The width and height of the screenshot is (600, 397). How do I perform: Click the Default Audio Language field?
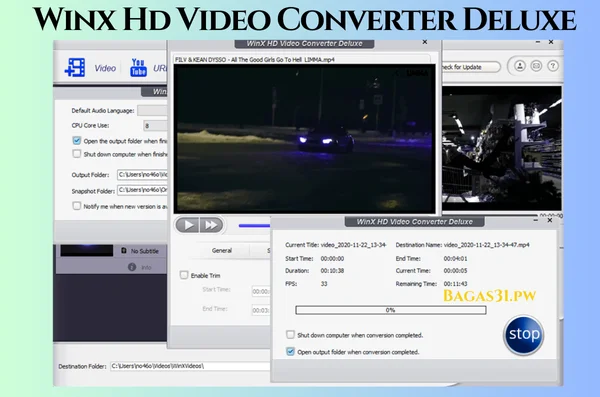tap(152, 110)
